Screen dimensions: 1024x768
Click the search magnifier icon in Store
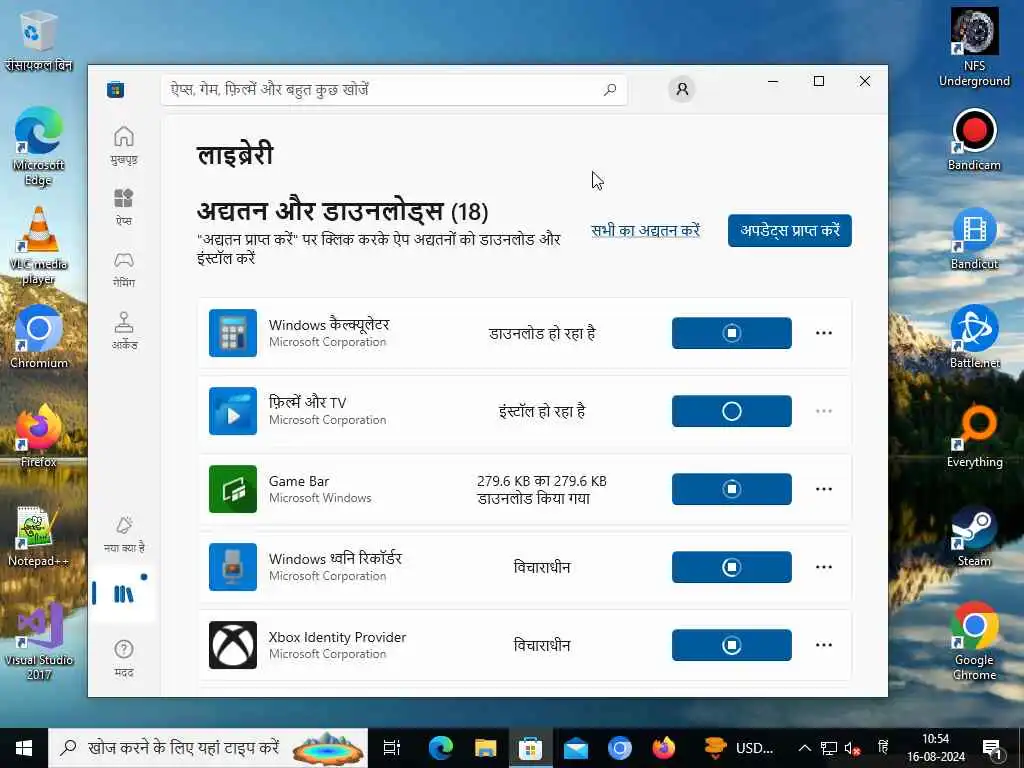610,89
